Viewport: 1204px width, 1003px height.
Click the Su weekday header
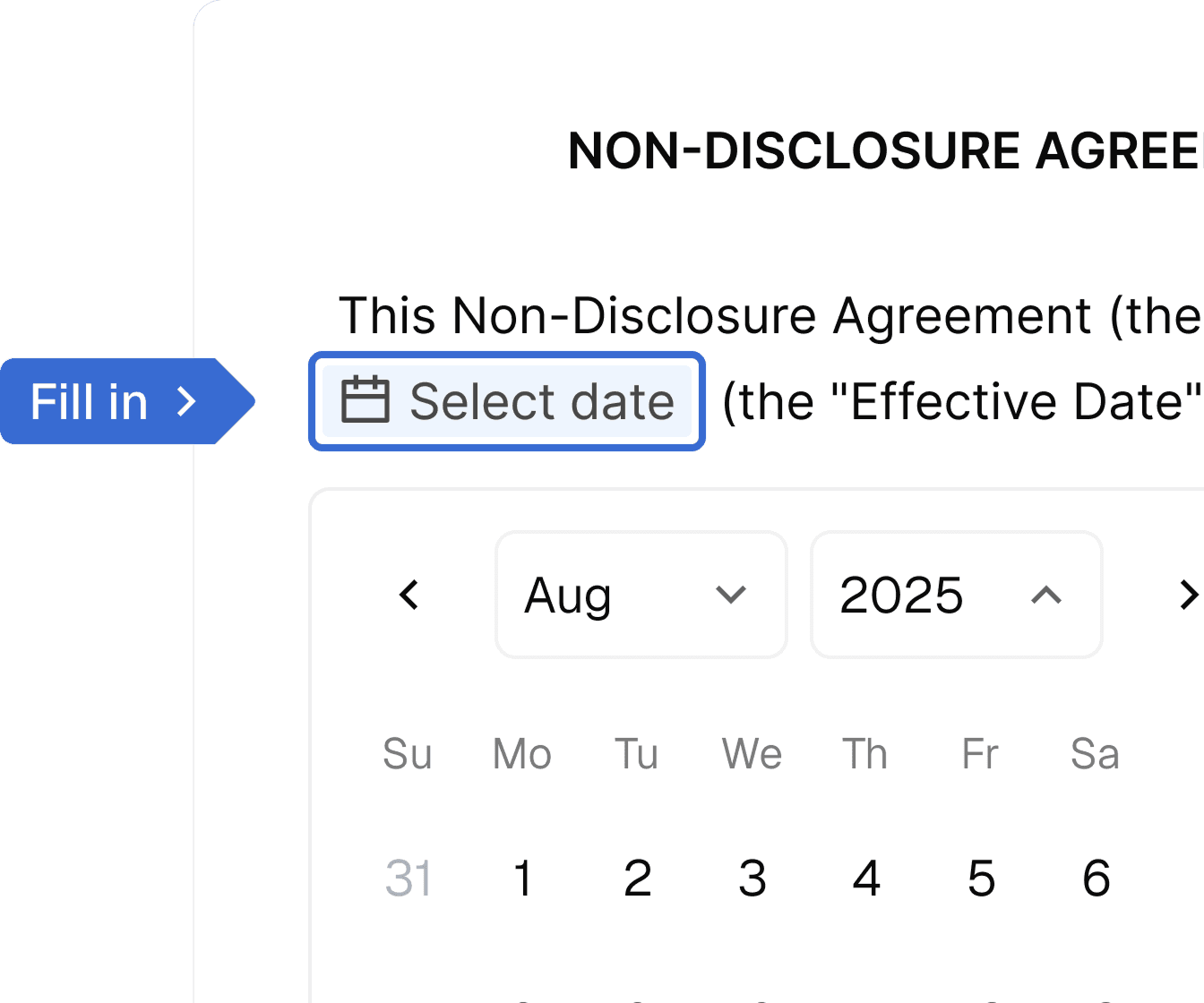point(408,753)
